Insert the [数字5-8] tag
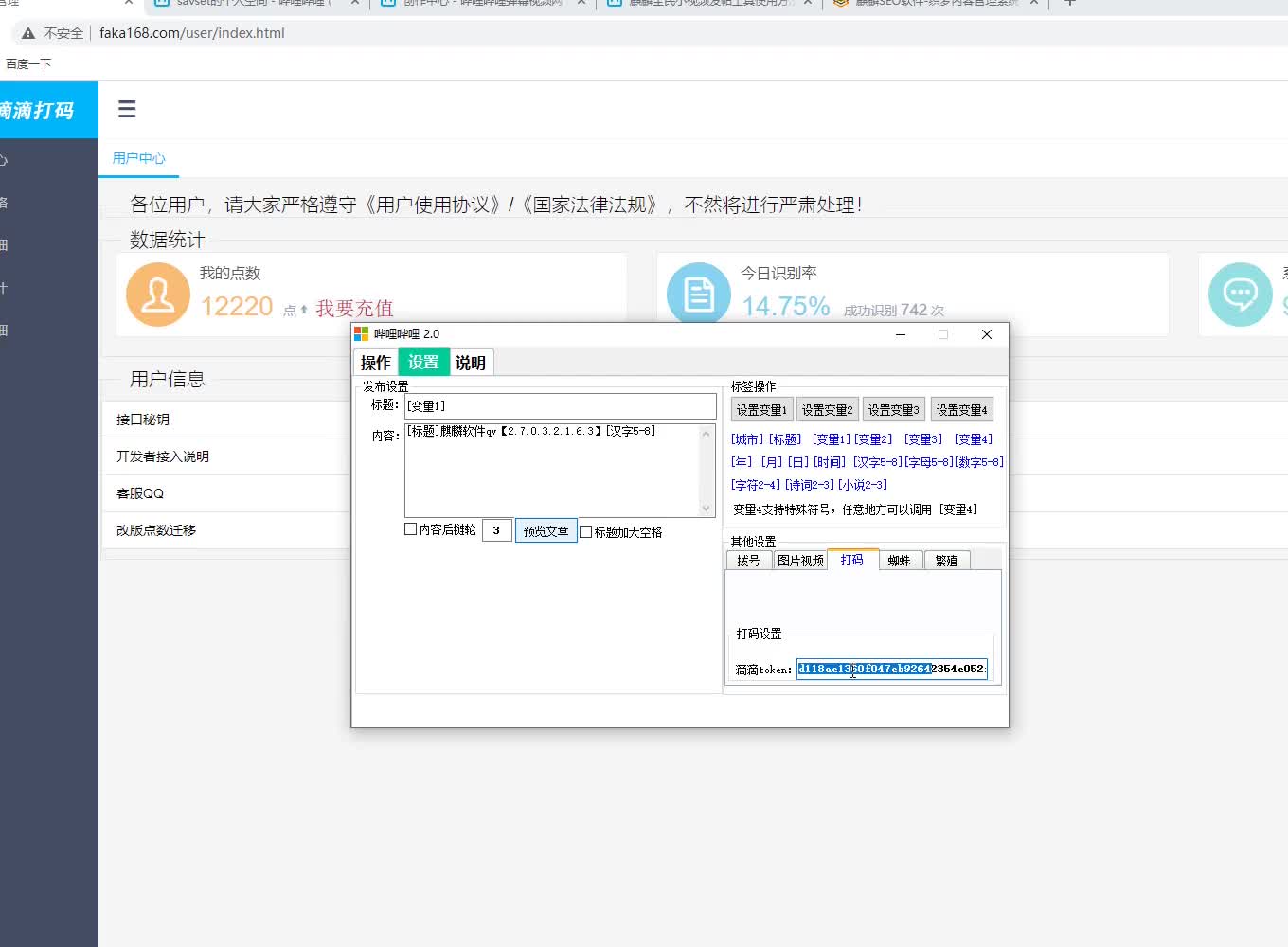 [x=979, y=462]
